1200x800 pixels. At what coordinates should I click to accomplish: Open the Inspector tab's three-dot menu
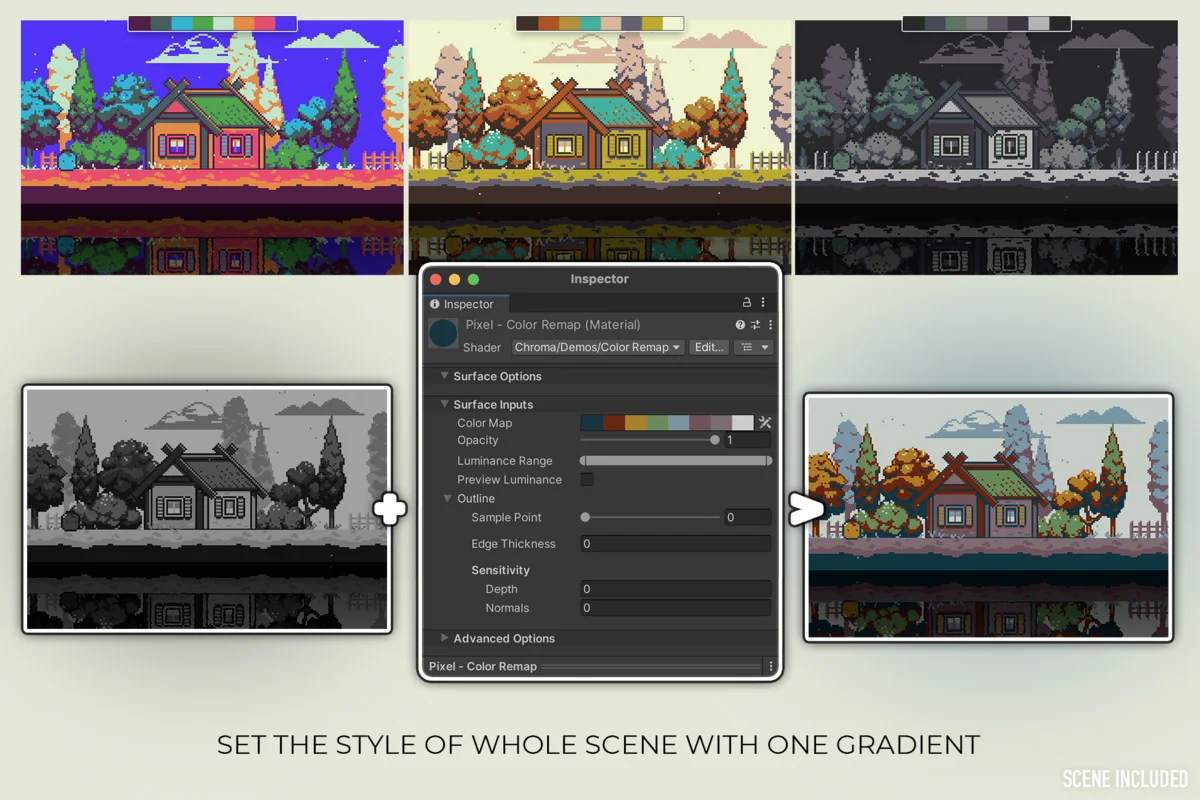pyautogui.click(x=763, y=303)
